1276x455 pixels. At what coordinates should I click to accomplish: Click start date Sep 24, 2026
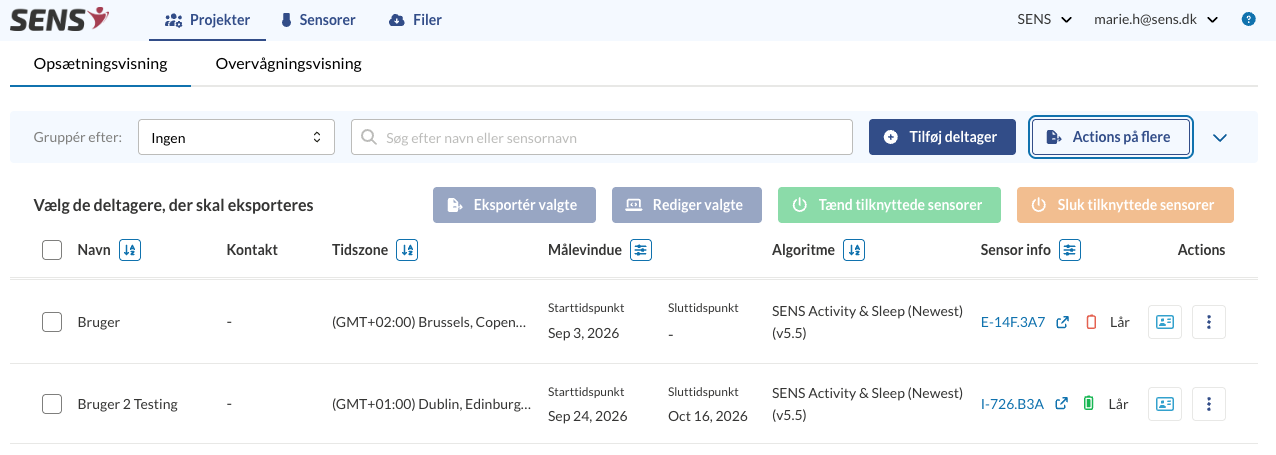pyautogui.click(x=588, y=415)
